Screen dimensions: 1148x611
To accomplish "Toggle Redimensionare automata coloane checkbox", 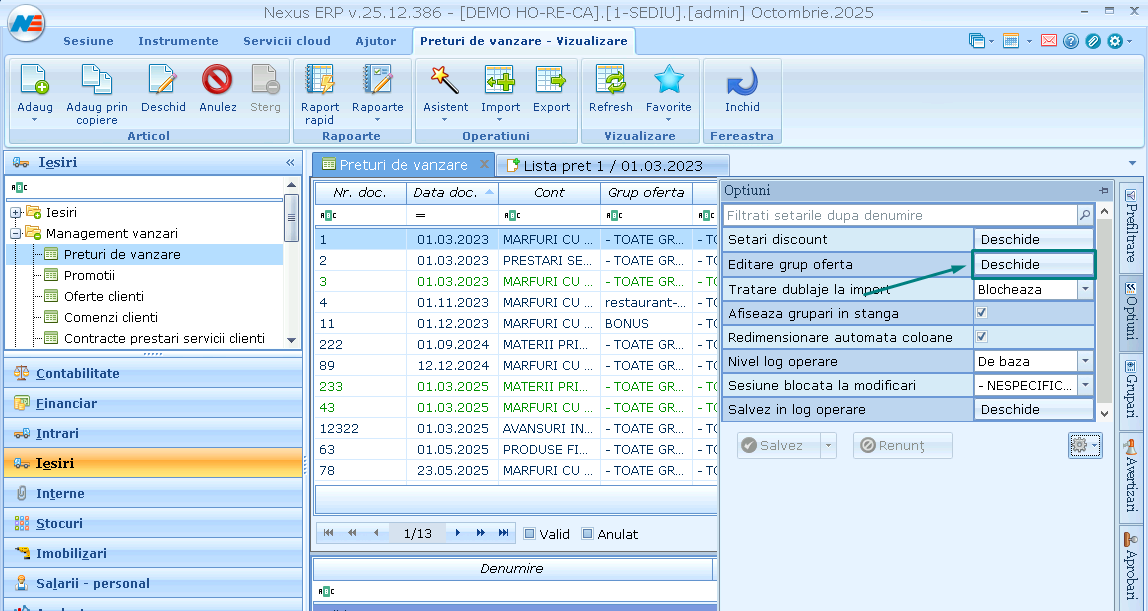I will [982, 337].
